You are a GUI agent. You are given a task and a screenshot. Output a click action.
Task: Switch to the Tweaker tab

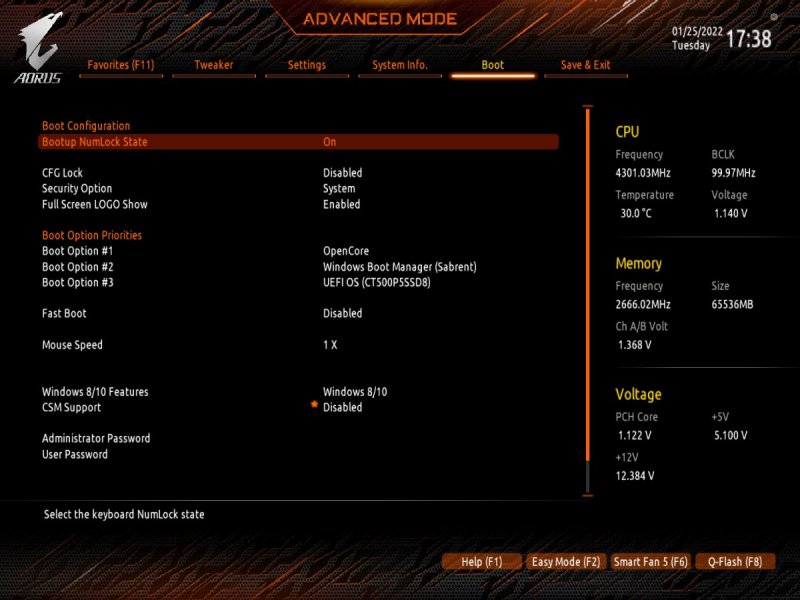coord(214,65)
